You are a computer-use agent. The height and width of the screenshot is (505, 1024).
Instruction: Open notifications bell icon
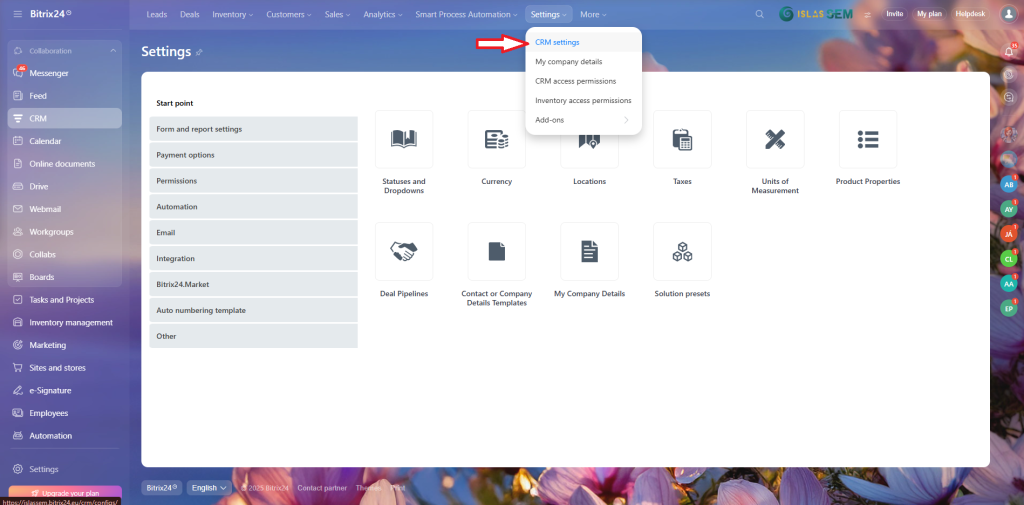tap(1008, 51)
